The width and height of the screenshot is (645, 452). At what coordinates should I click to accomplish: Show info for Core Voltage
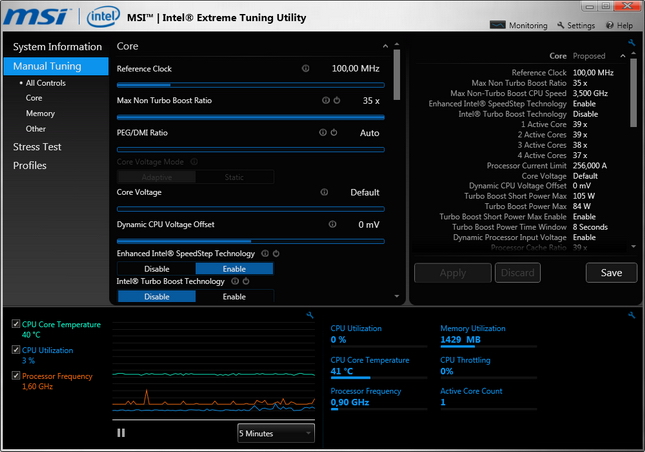324,192
